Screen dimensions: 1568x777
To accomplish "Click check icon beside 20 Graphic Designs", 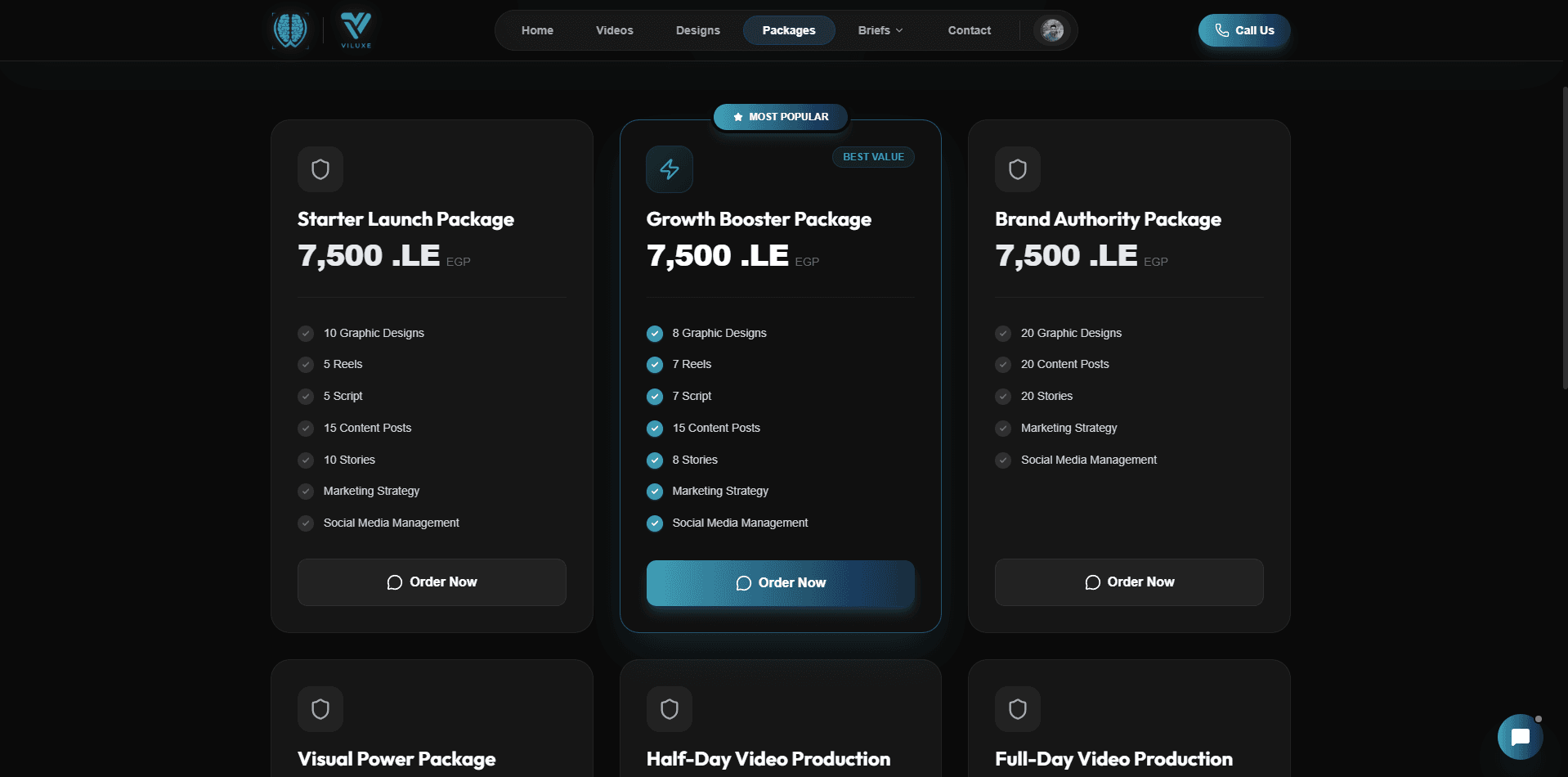I will (x=1003, y=334).
